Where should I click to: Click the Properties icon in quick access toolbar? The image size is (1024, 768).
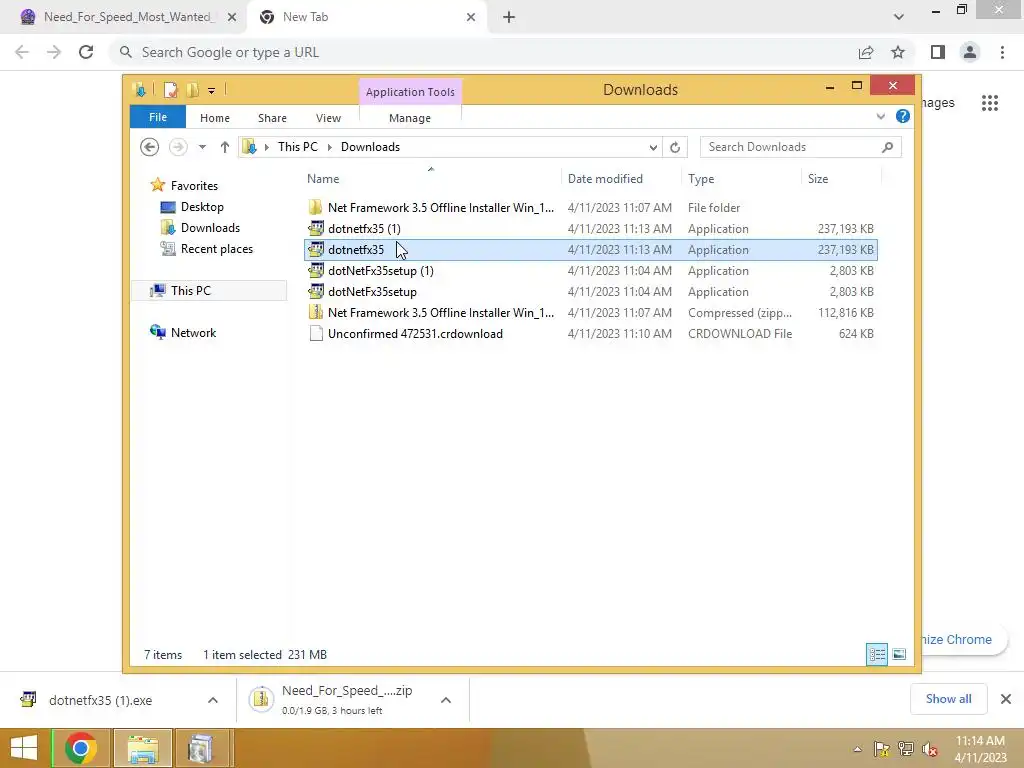170,90
